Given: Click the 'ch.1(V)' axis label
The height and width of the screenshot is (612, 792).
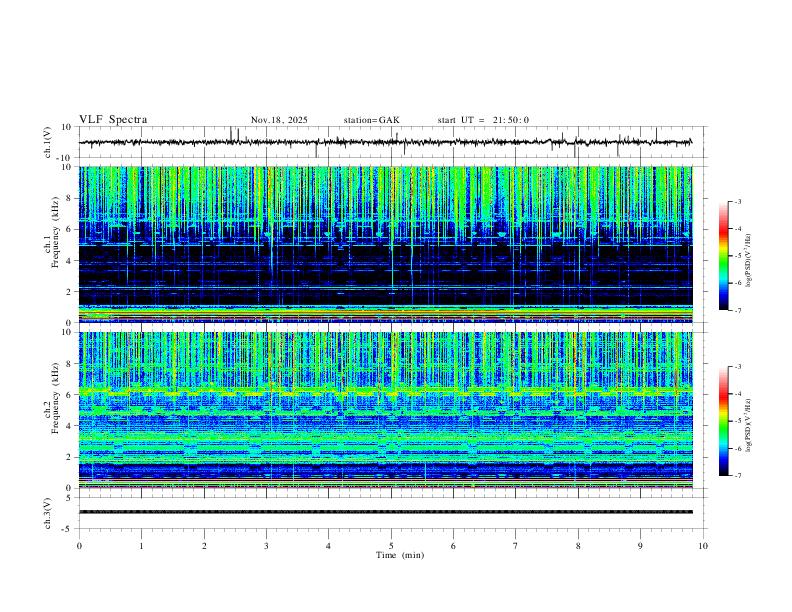Looking at the screenshot, I should click(48, 142).
